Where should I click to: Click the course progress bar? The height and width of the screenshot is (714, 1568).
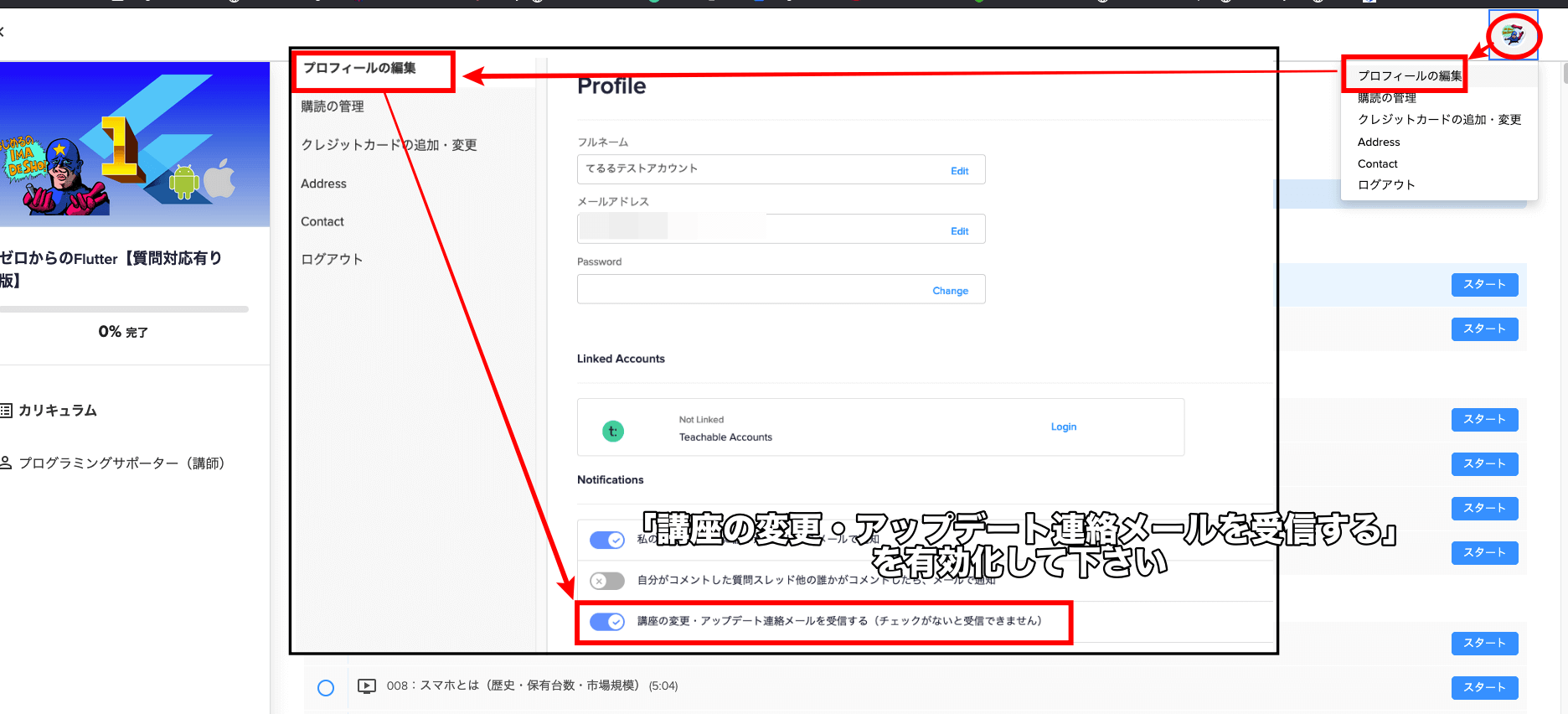[x=124, y=309]
